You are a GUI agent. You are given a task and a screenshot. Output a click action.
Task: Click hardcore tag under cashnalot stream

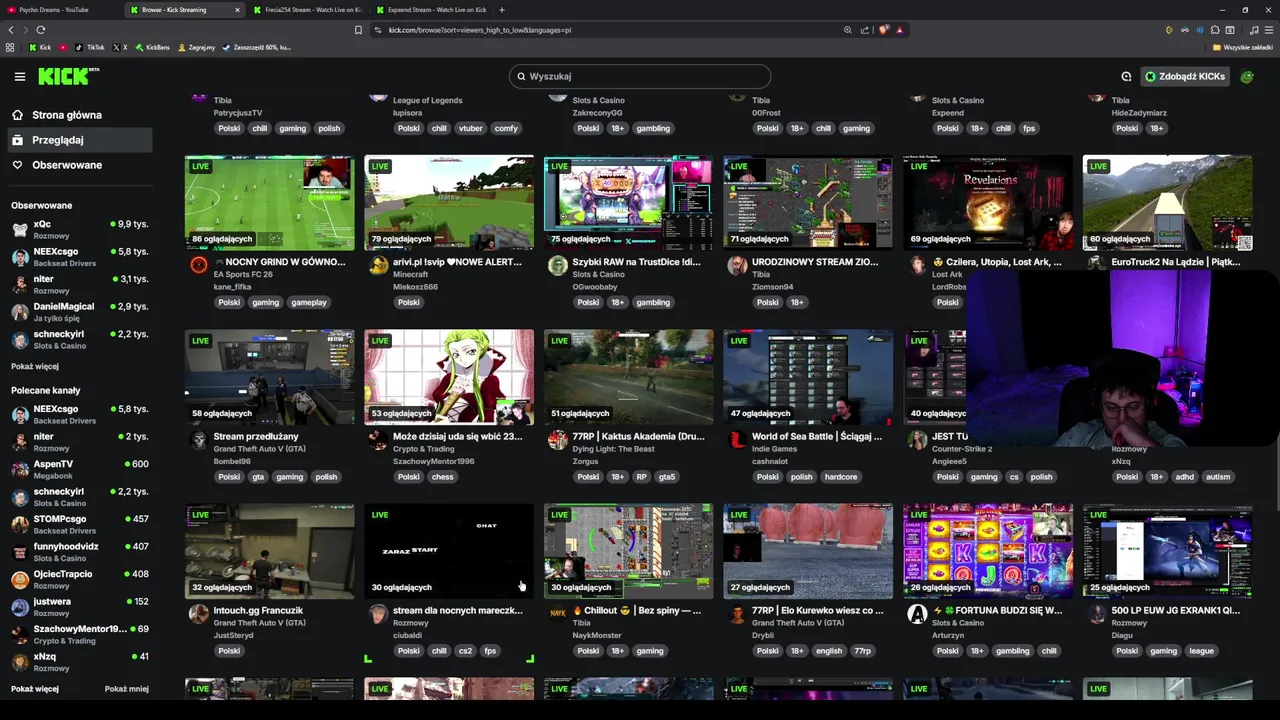pos(840,477)
